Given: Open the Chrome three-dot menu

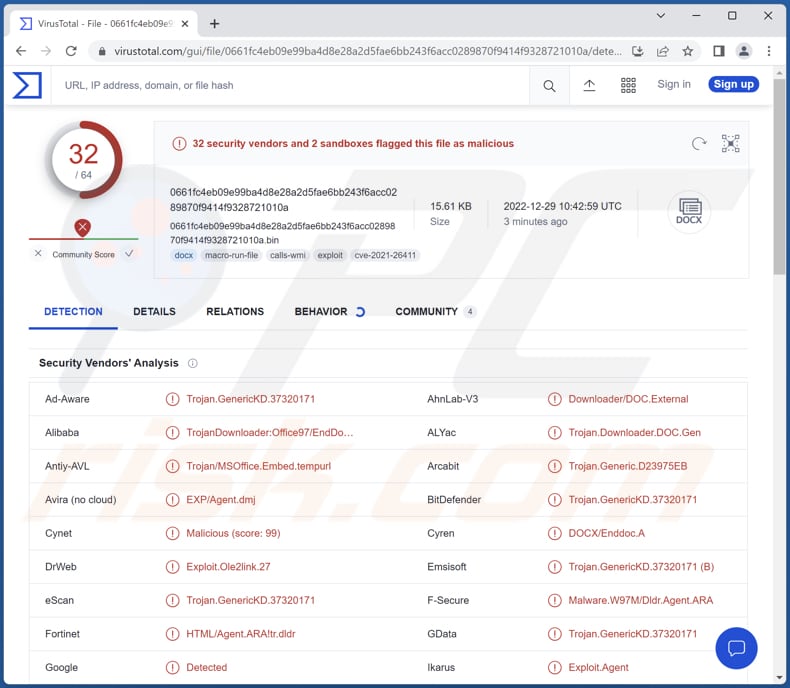Looking at the screenshot, I should (x=769, y=51).
